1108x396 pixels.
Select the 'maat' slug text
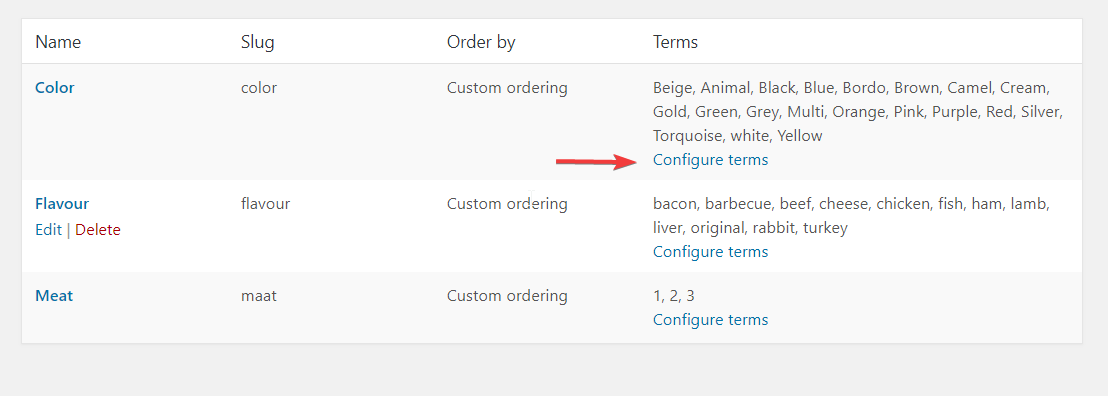click(x=259, y=296)
